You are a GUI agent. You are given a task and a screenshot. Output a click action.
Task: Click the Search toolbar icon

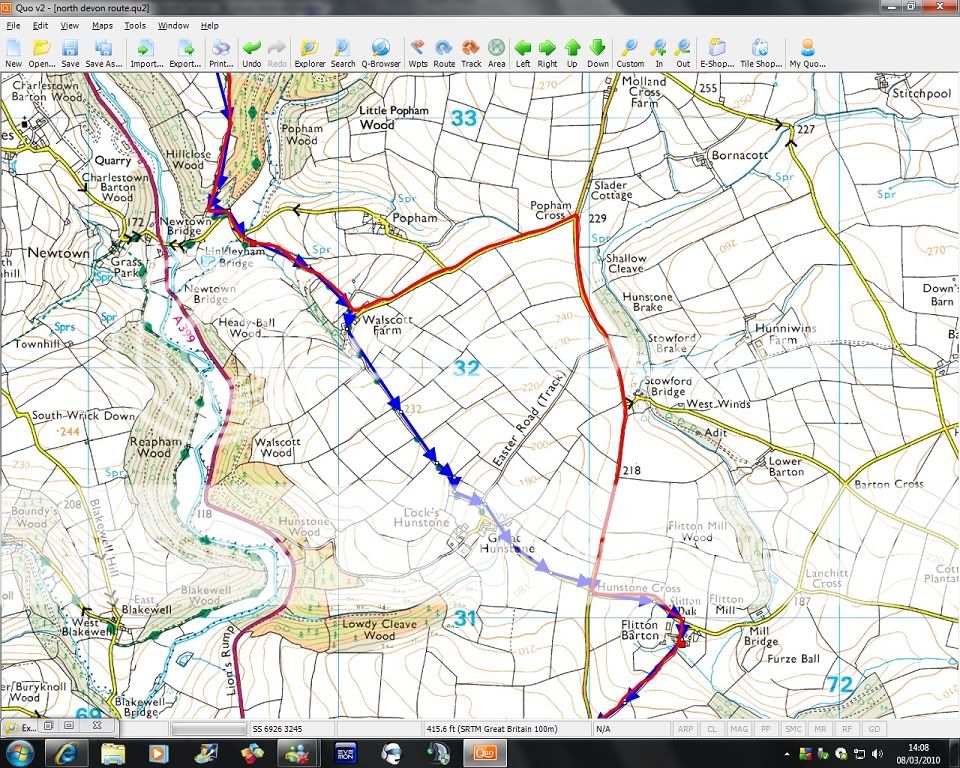click(343, 52)
